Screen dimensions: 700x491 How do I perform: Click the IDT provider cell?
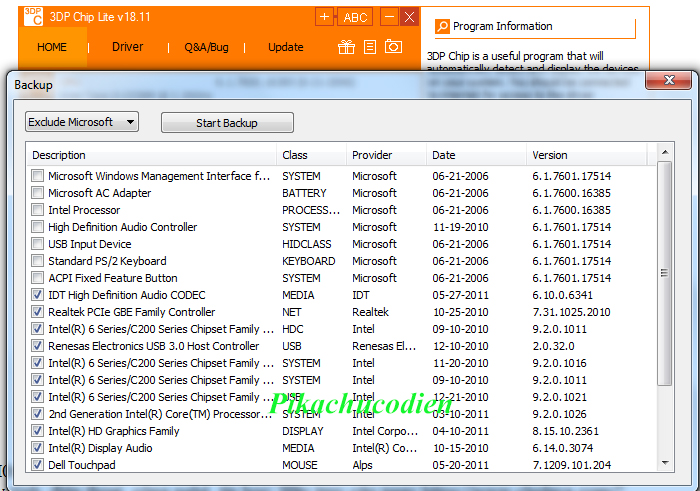[361, 295]
